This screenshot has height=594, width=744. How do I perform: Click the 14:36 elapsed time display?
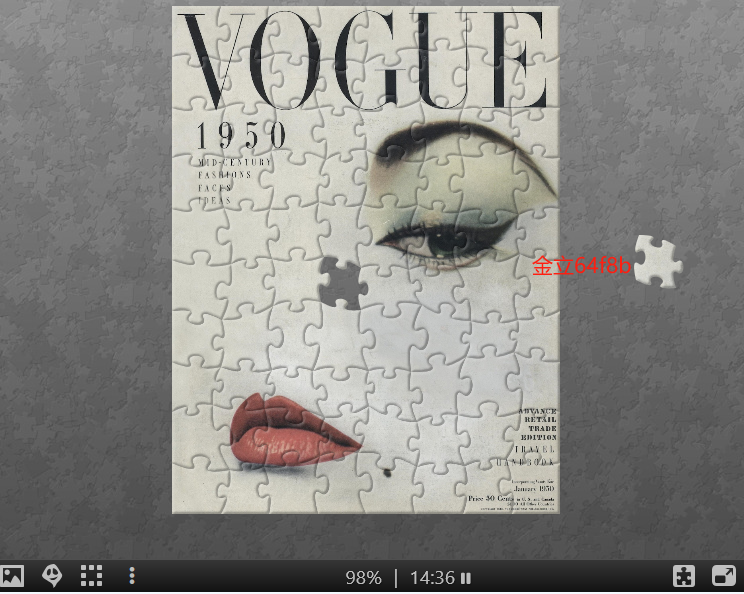(432, 578)
